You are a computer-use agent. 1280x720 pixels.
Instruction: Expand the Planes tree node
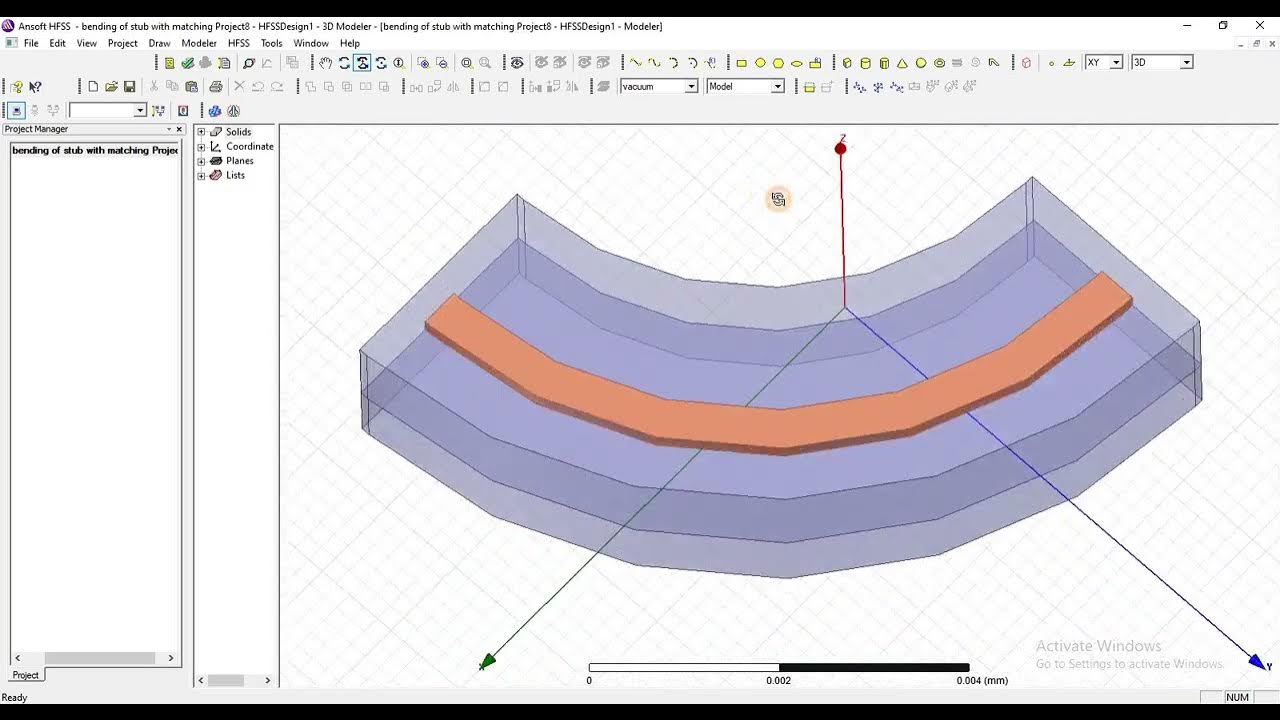coord(201,161)
